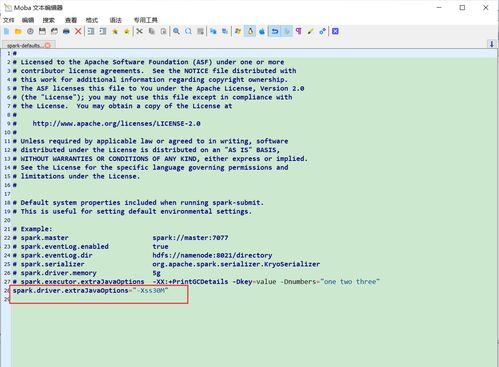Click the line '# limitations under the License.'

click(x=76, y=176)
